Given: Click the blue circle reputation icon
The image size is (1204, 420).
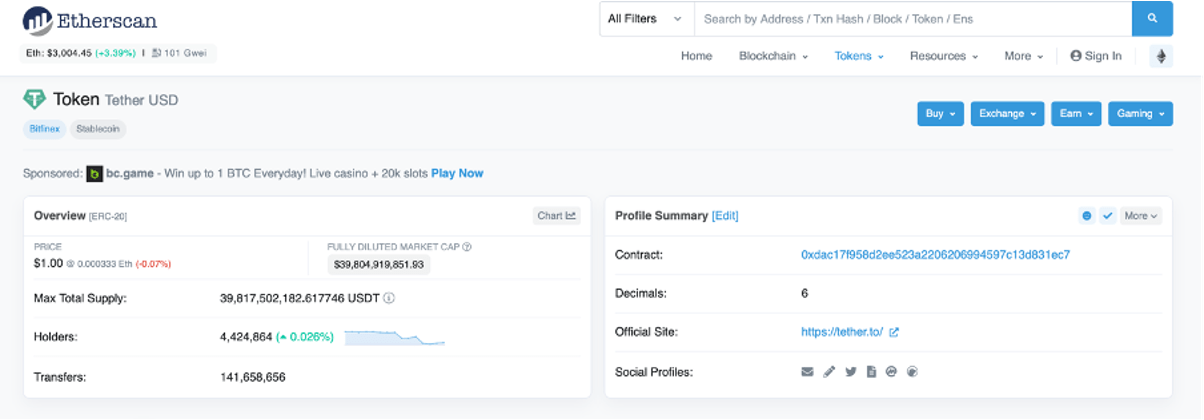Looking at the screenshot, I should coord(1087,215).
